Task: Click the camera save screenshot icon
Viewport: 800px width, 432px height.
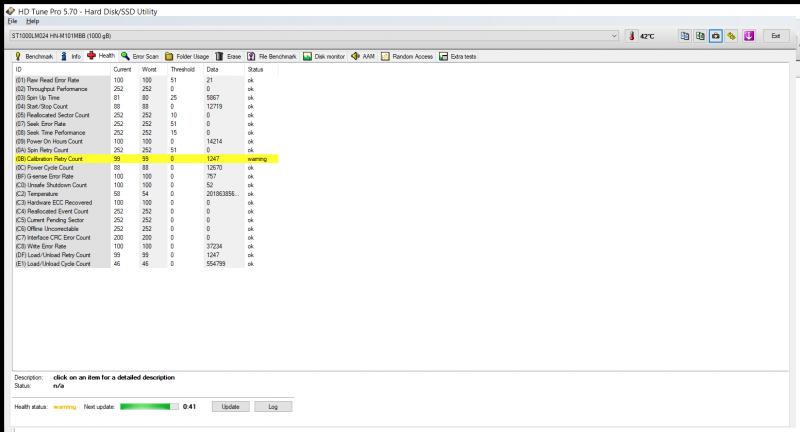Action: (x=716, y=36)
